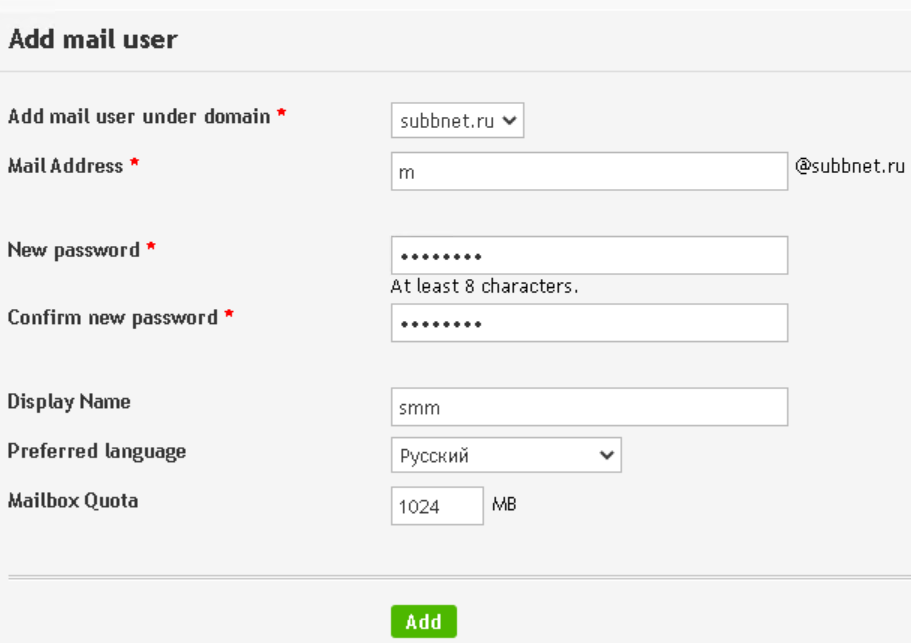Click the "Preferred language" label text
The image size is (911, 643).
(97, 451)
